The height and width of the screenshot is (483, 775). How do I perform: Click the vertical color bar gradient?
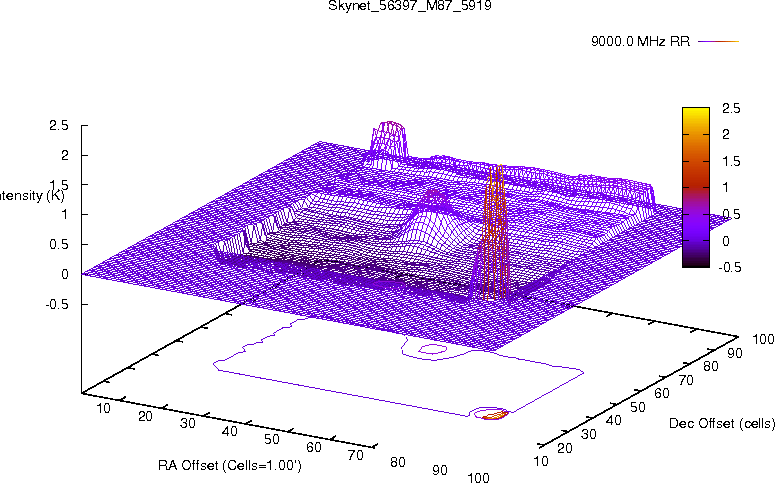coord(695,187)
